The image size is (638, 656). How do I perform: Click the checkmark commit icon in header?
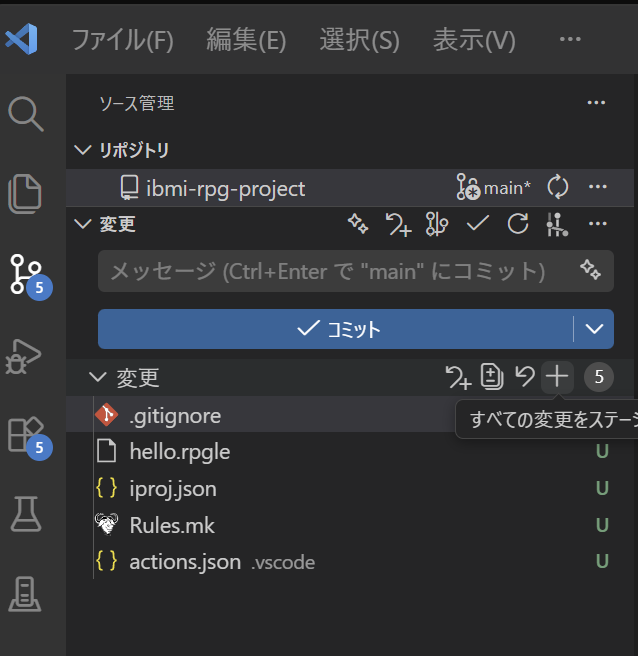click(x=477, y=224)
